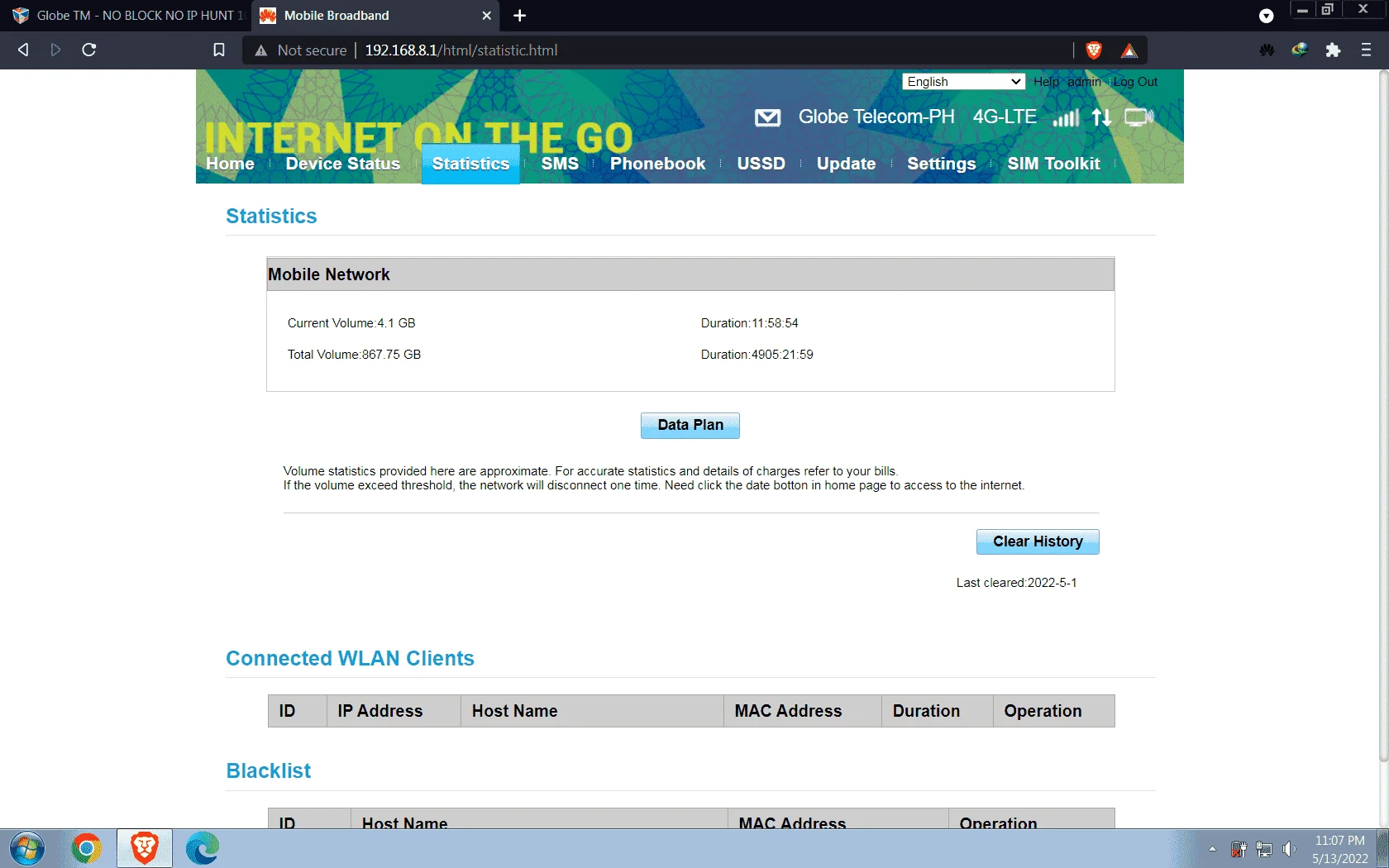Open the SIM Toolkit tab

coord(1053,164)
